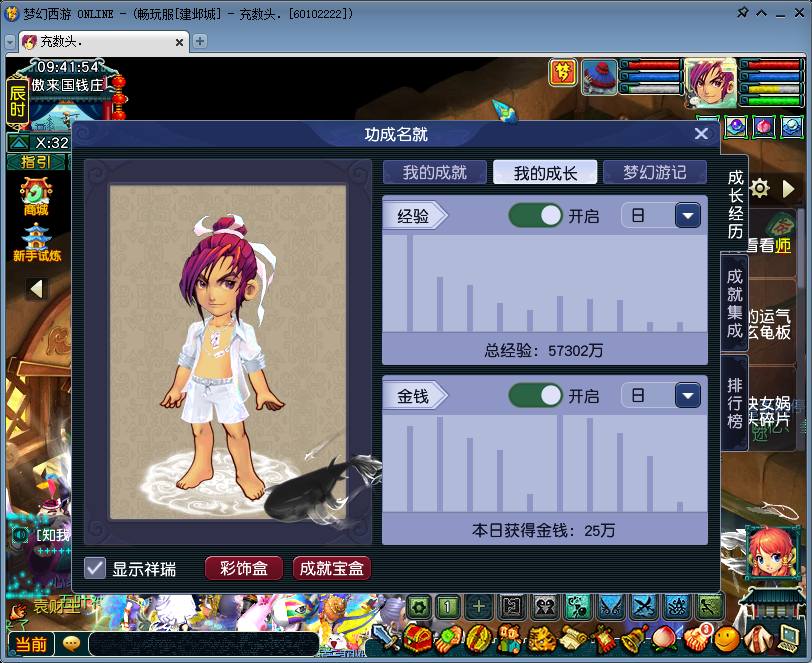The height and width of the screenshot is (663, 812).
Task: Open the tiger pet icon
Action: tap(541, 640)
